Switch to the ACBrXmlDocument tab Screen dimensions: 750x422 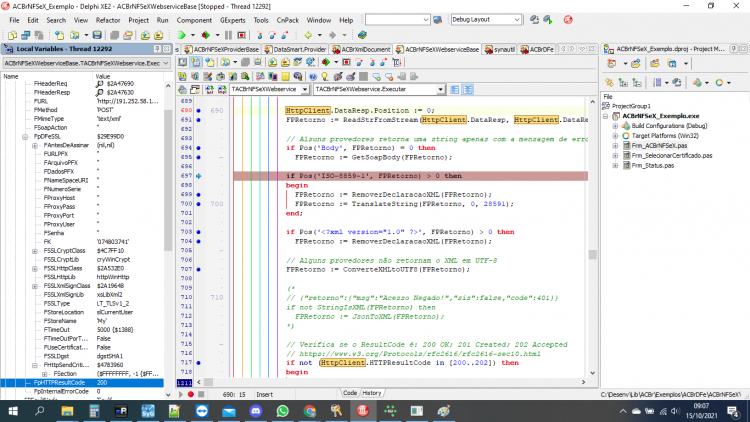click(x=362, y=49)
